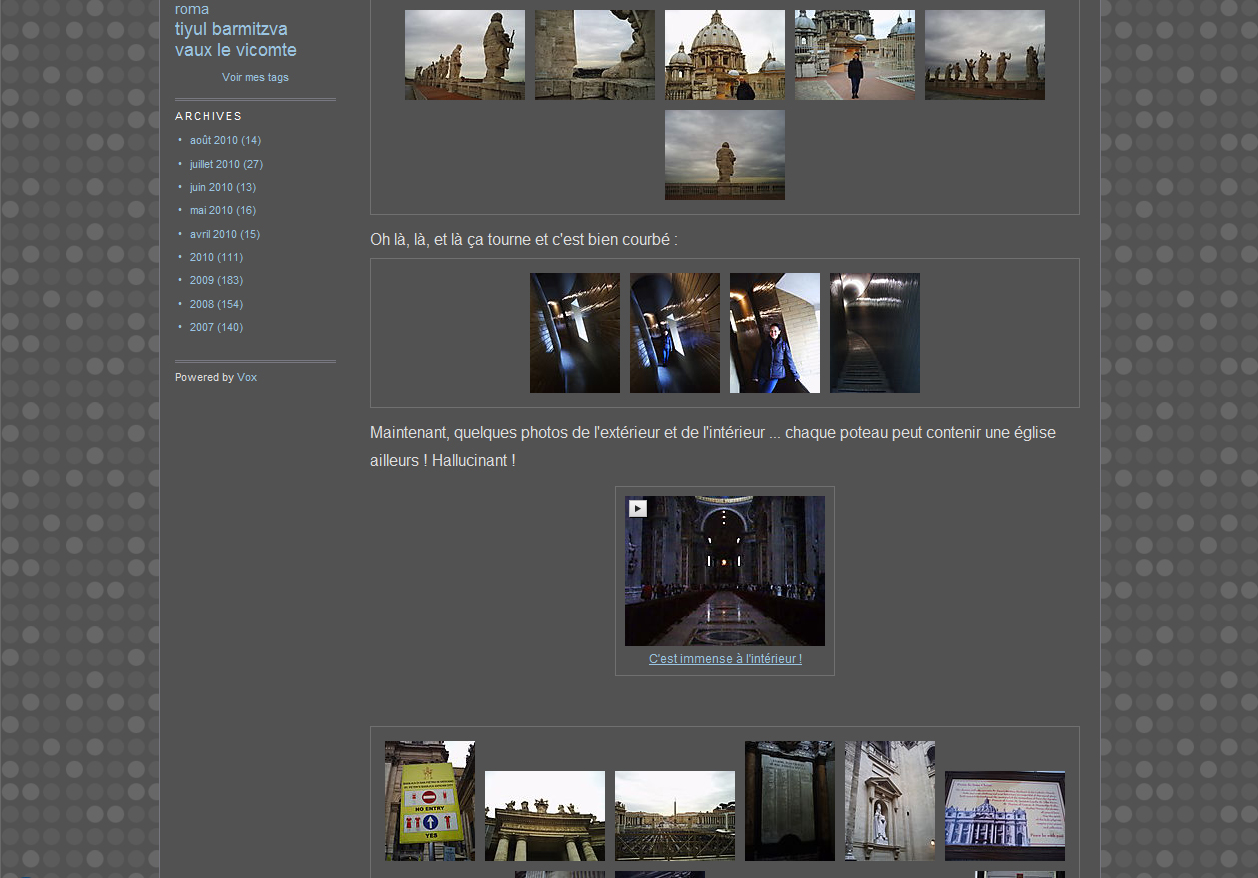Open the juillet 2010 archive
Viewport: 1258px width, 878px height.
click(x=214, y=164)
